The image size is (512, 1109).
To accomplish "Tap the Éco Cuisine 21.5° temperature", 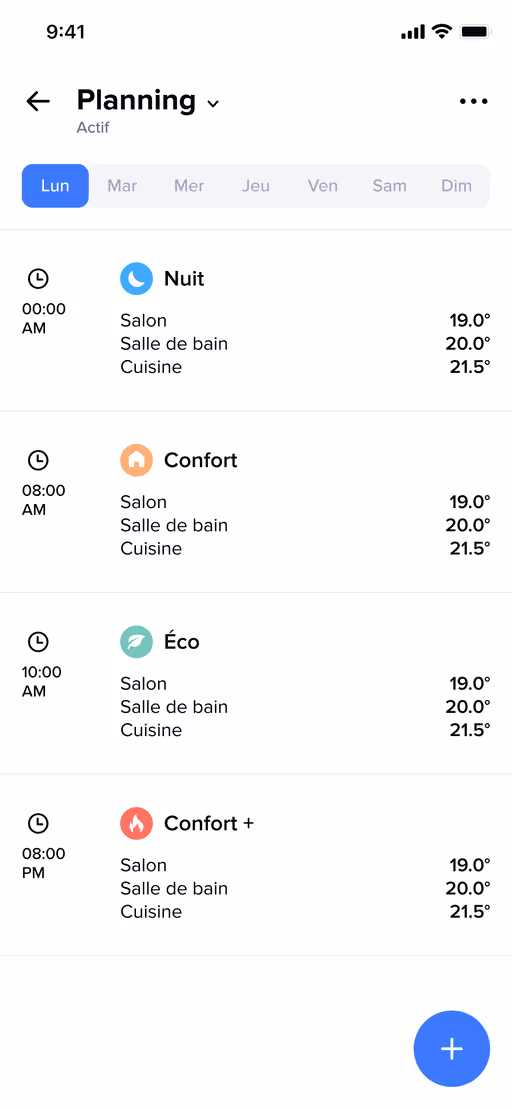I will 470,730.
